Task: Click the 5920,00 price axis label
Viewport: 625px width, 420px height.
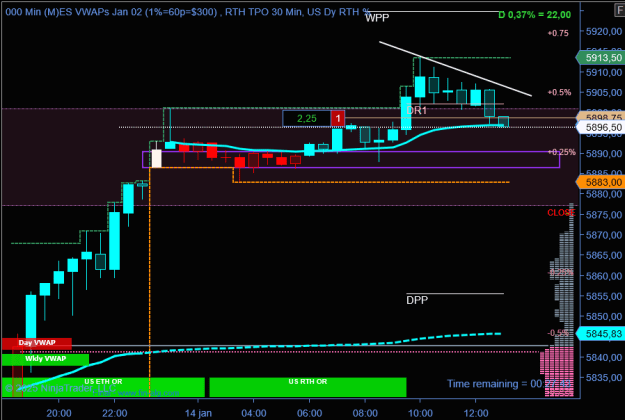Action: (x=604, y=31)
